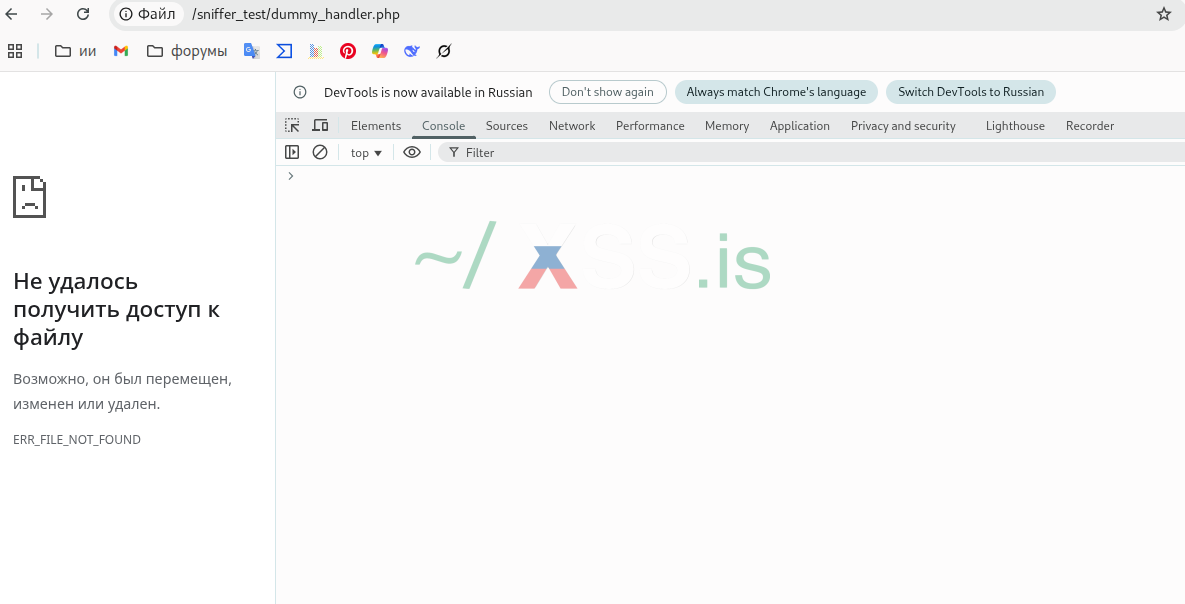Open the Network tab
The image size is (1185, 604).
[572, 126]
